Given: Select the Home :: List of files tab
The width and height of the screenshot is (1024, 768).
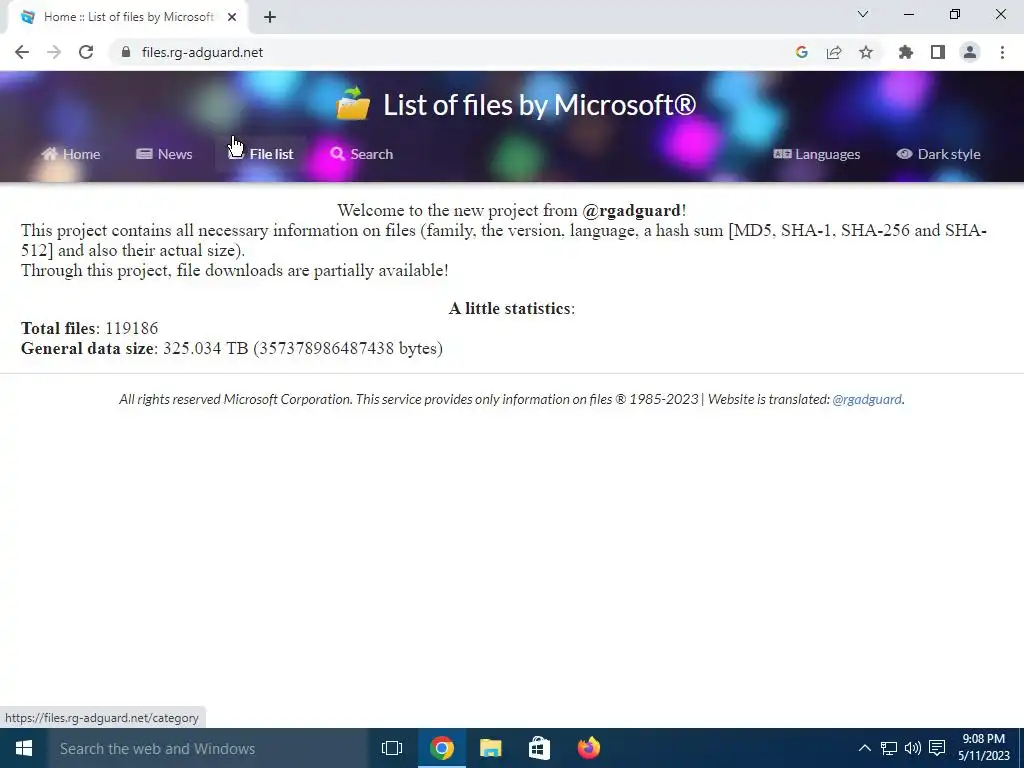Looking at the screenshot, I should (129, 17).
